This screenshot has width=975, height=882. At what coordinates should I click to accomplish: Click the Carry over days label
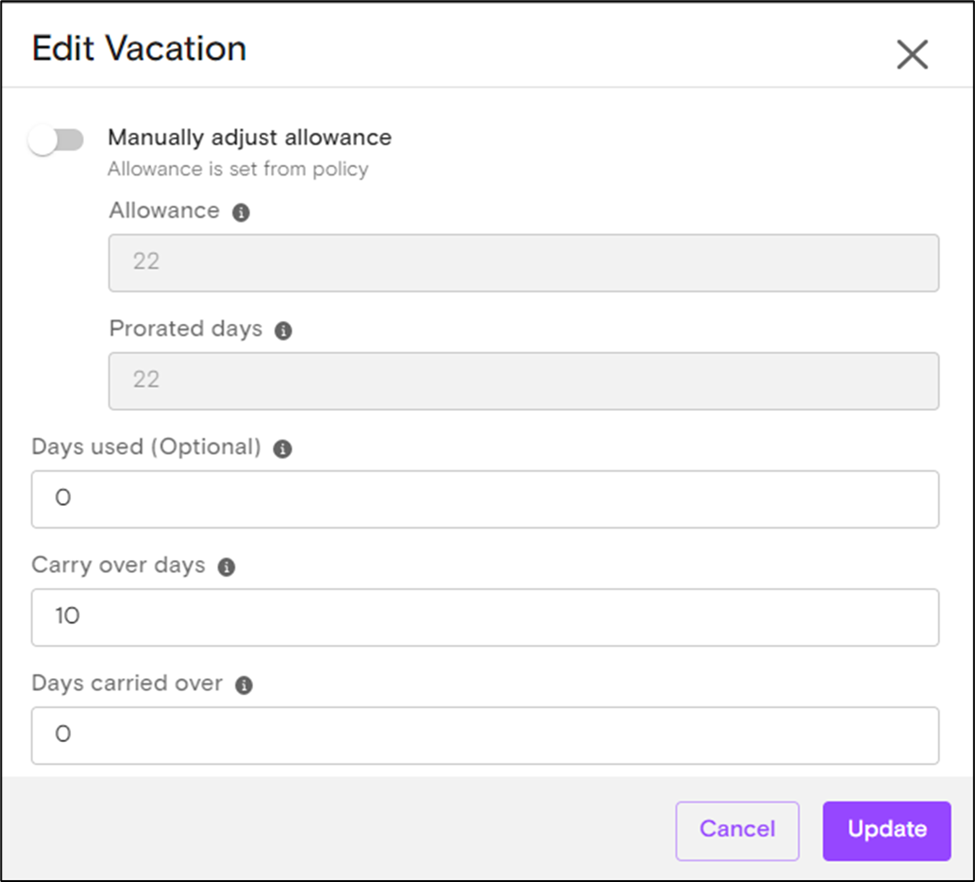[118, 565]
